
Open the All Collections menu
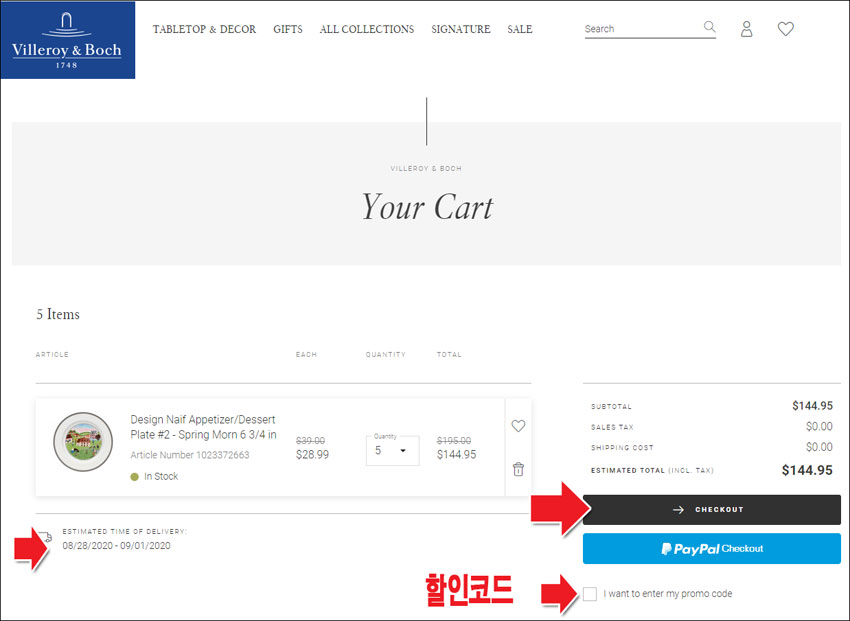tap(367, 29)
